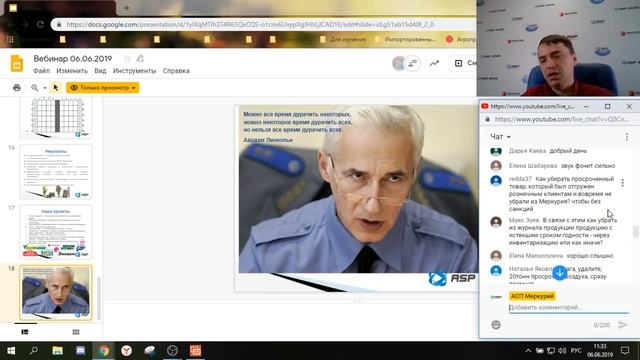
Task: Click the АСП Меркурий author badge
Action: [532, 296]
